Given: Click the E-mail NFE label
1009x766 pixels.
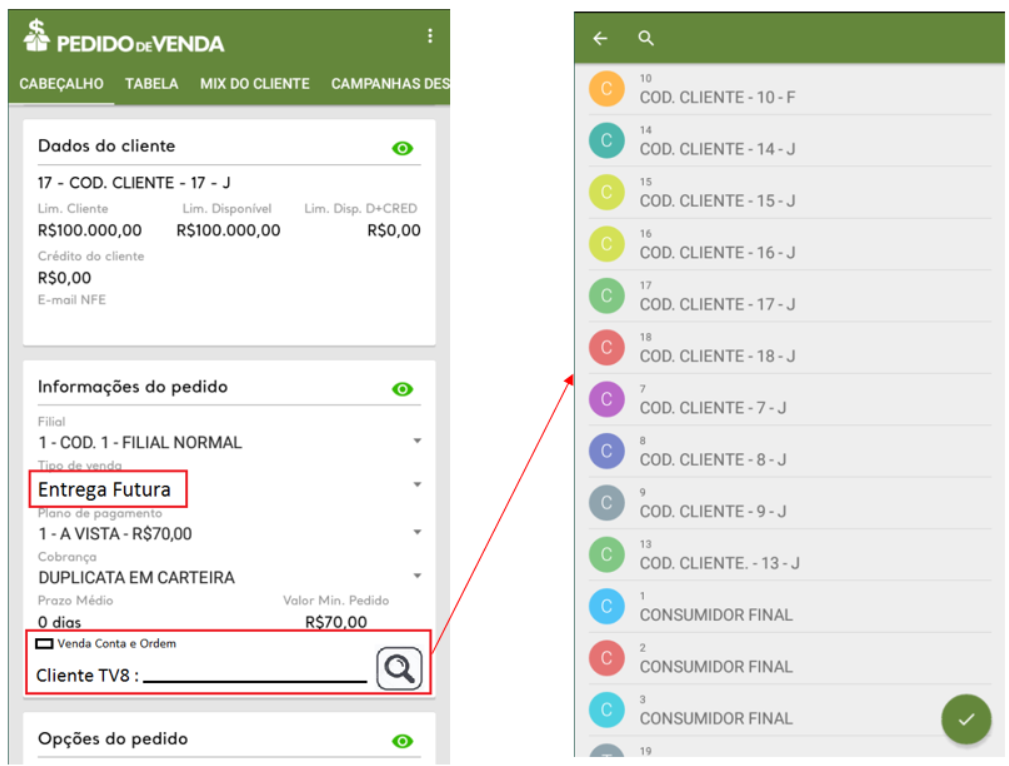Looking at the screenshot, I should pyautogui.click(x=71, y=300).
